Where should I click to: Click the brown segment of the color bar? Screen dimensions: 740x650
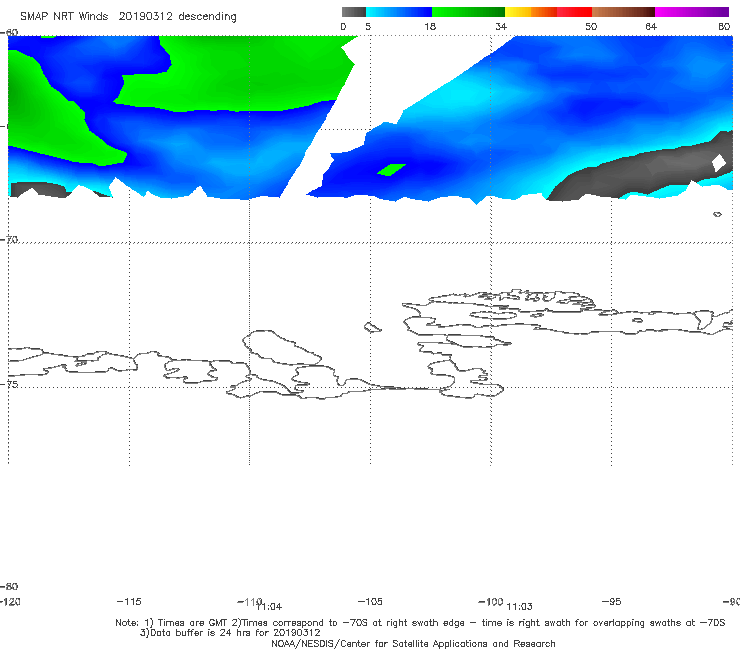(x=623, y=12)
